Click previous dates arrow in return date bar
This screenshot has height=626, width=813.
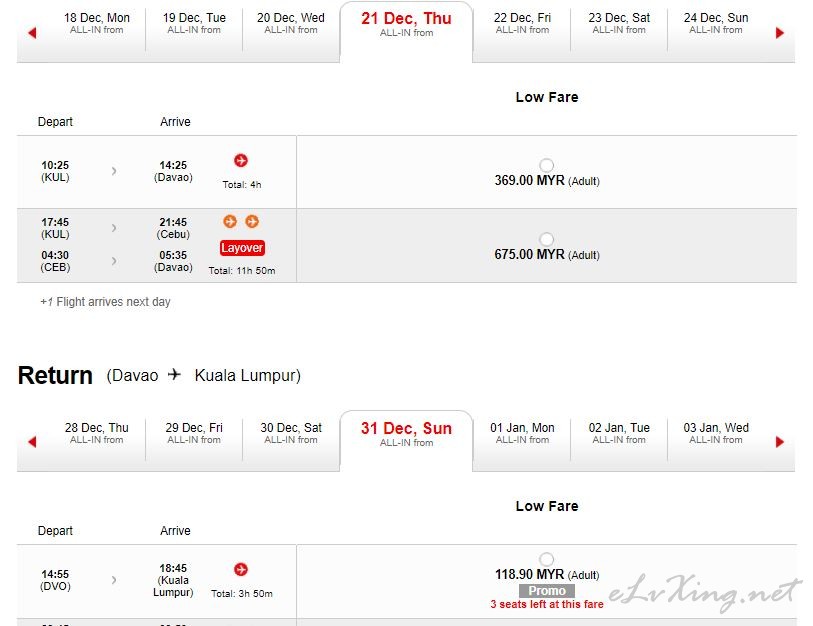click(32, 442)
